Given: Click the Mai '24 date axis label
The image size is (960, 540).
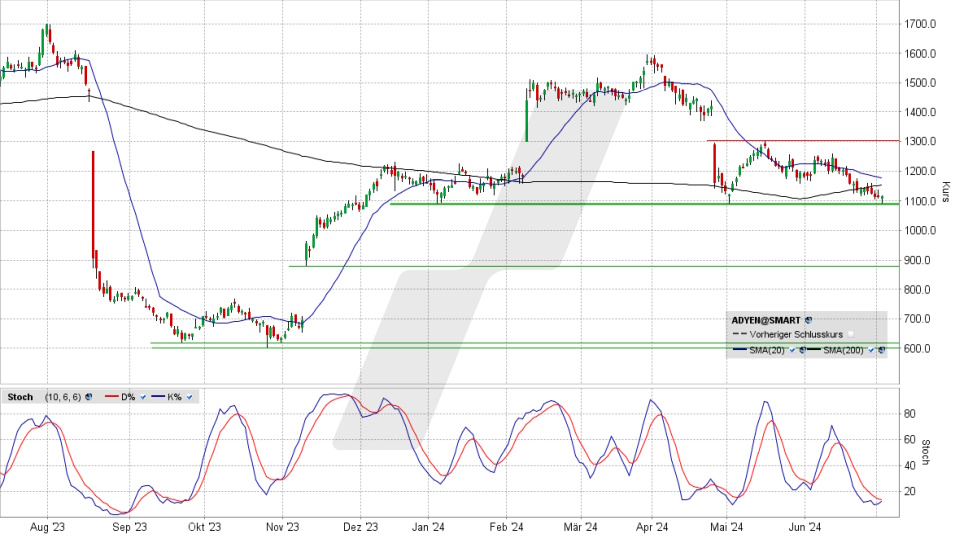Looking at the screenshot, I should coord(726,527).
